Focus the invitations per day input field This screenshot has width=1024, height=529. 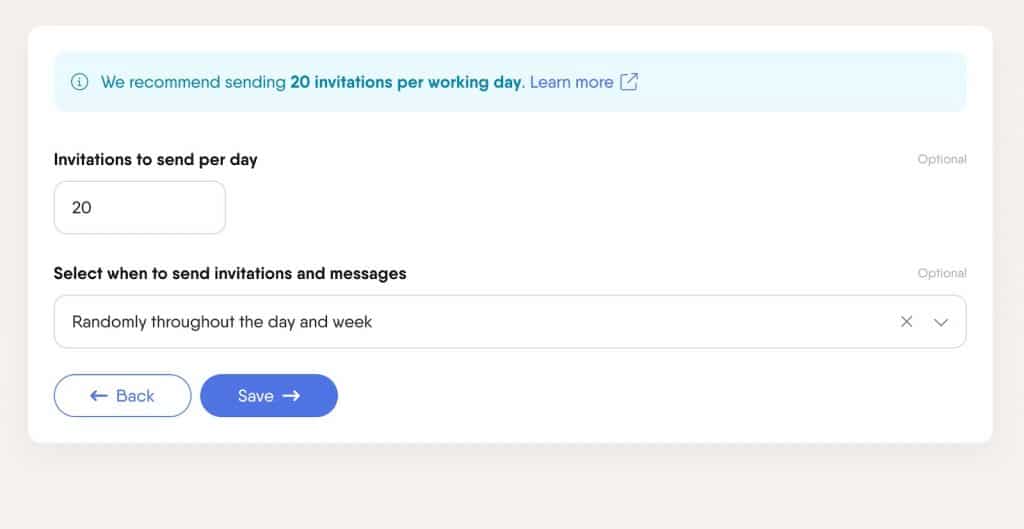(140, 208)
